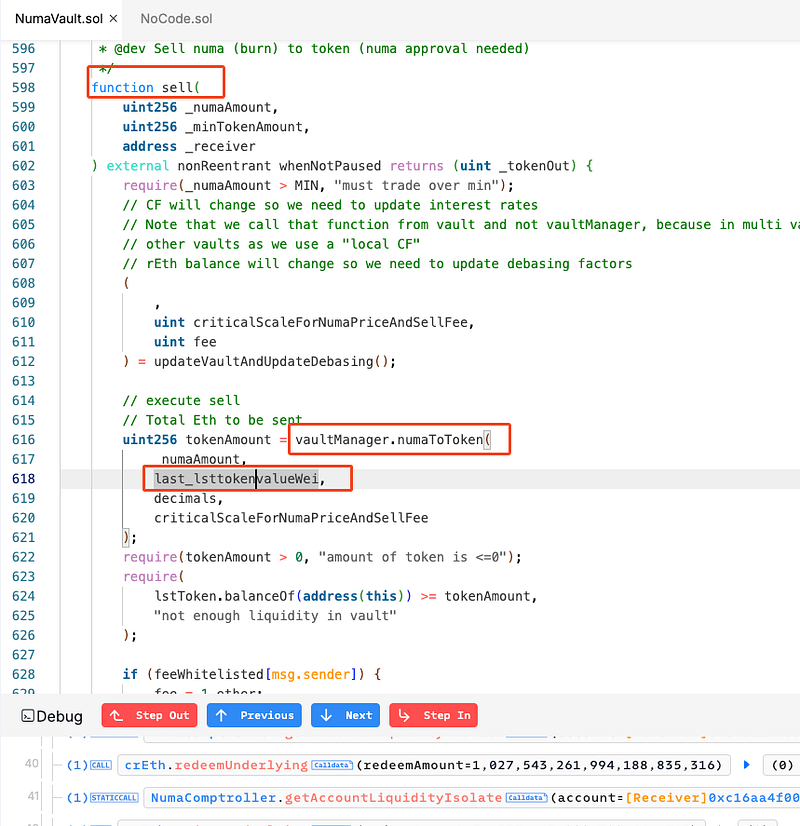The width and height of the screenshot is (800, 826).
Task: Click the Calldata badge on redeemUnderlying
Action: click(332, 765)
